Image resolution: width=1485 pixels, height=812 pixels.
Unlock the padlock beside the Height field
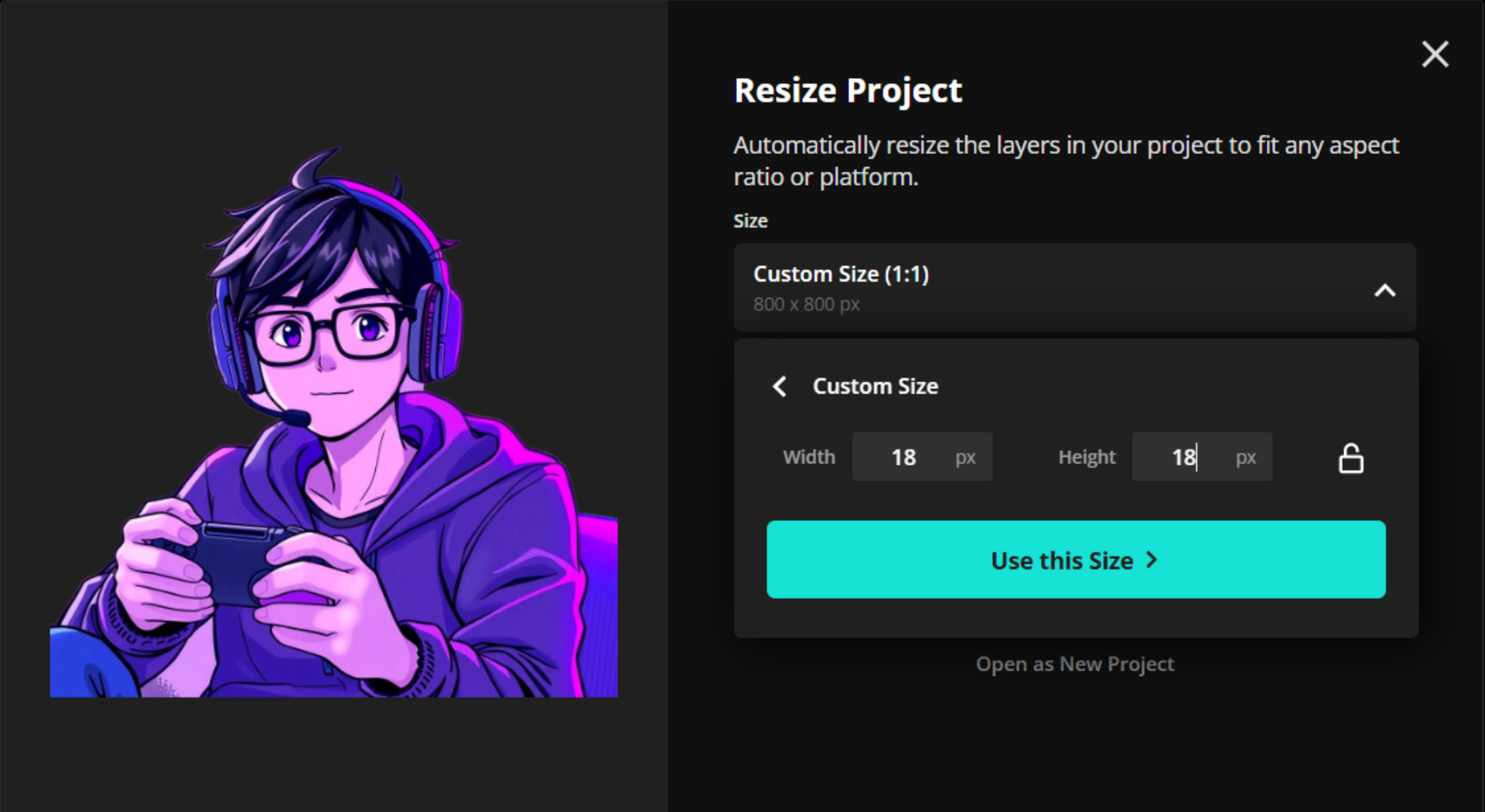[x=1350, y=458]
